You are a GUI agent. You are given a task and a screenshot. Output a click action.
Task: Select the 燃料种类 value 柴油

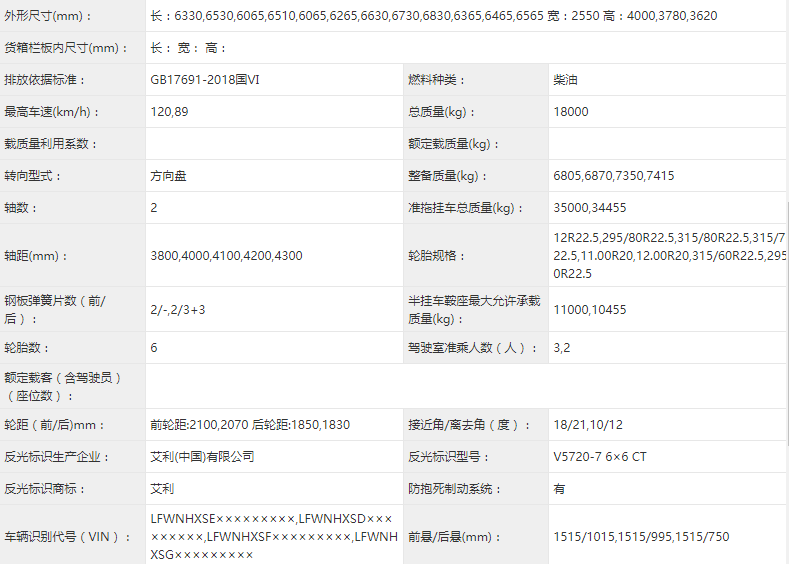[x=565, y=80]
